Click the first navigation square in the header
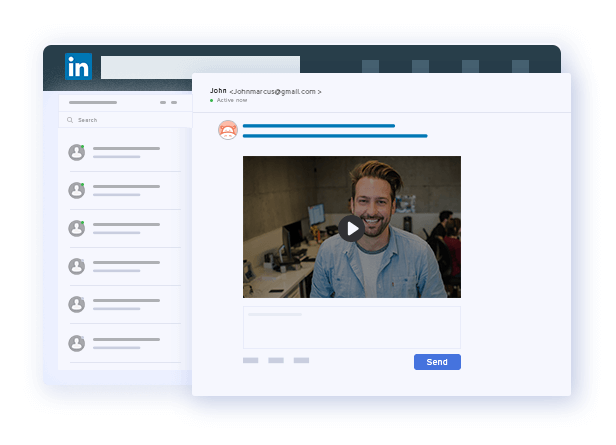The width and height of the screenshot is (616, 445). [x=370, y=67]
